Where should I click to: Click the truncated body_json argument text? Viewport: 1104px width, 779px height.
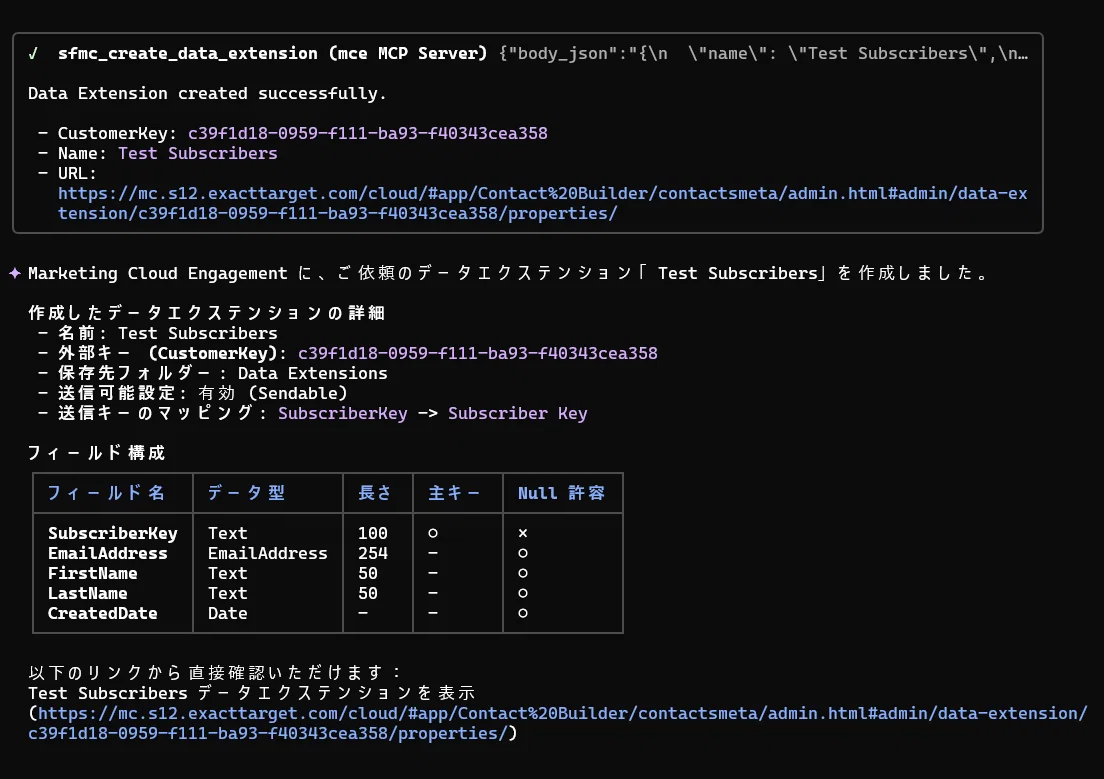pyautogui.click(x=763, y=54)
